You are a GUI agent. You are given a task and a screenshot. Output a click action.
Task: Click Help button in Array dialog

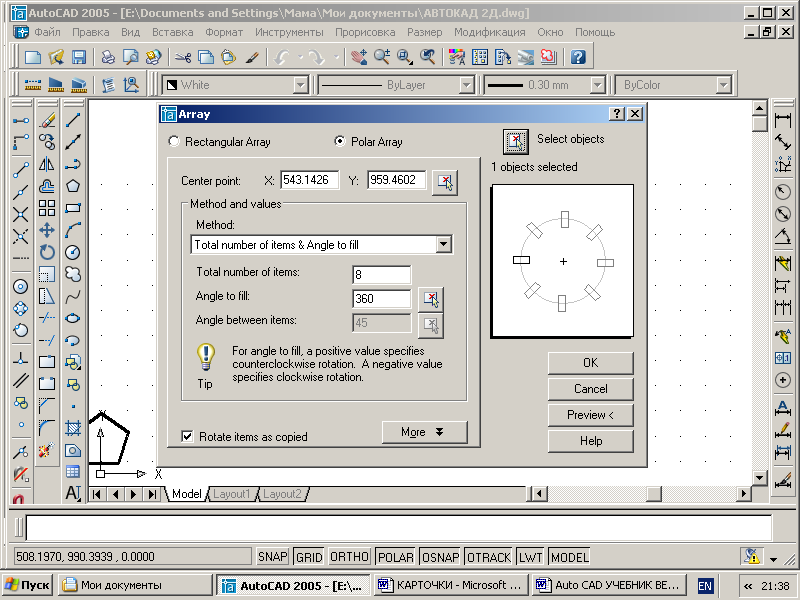coord(590,441)
